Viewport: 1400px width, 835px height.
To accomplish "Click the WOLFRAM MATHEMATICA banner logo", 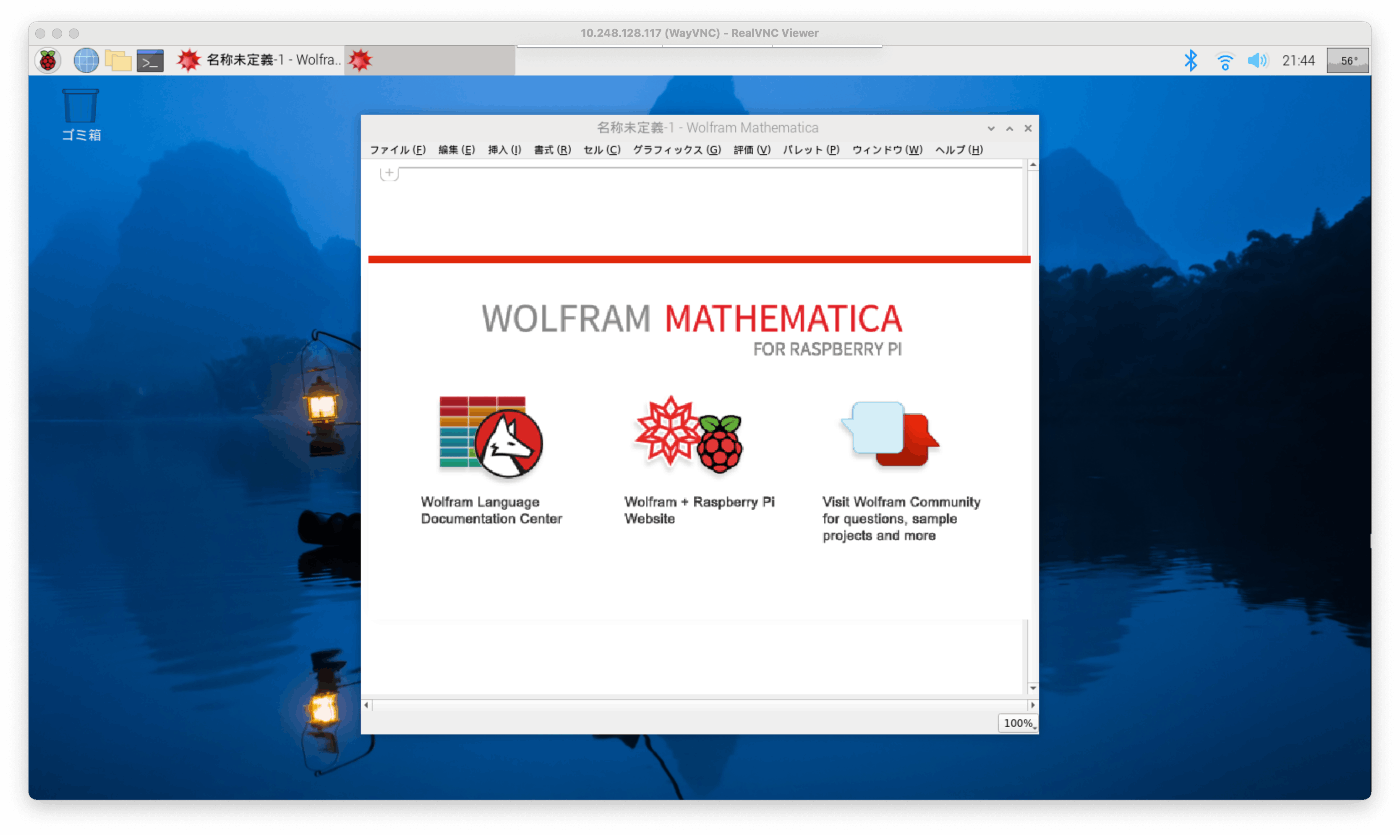I will pos(692,328).
